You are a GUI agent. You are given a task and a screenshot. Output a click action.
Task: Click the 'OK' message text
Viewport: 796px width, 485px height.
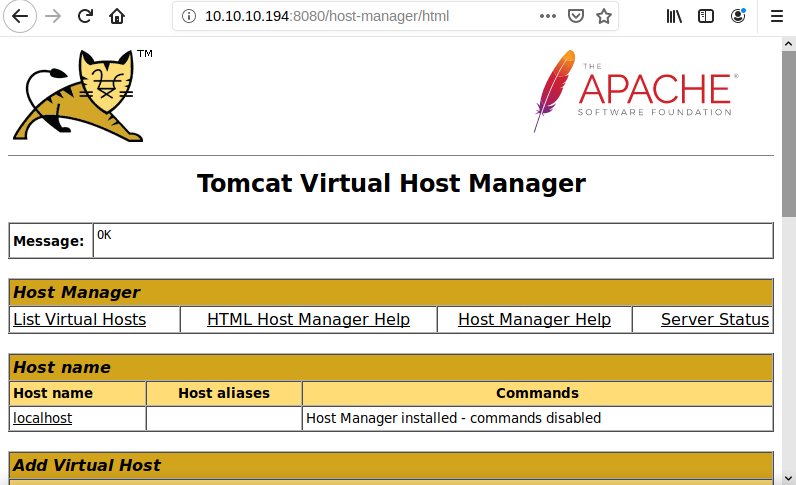104,235
